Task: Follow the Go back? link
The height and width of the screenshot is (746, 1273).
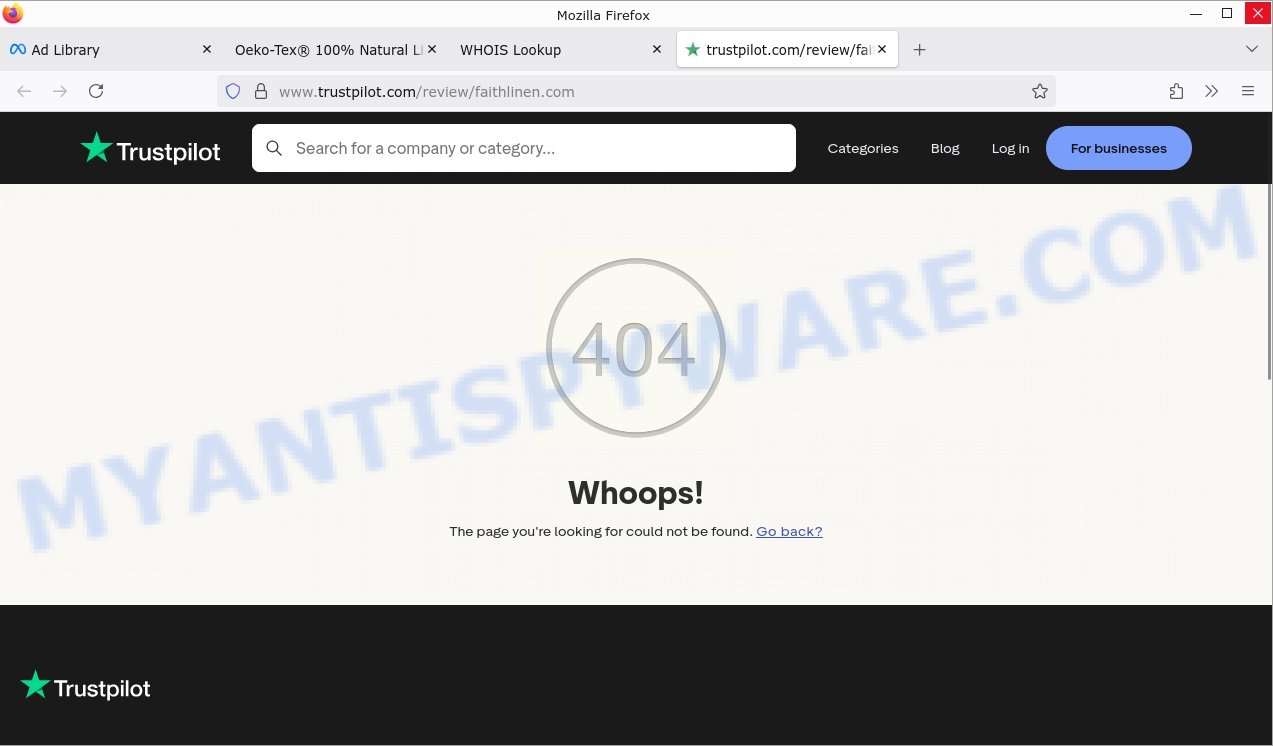Action: (x=789, y=531)
